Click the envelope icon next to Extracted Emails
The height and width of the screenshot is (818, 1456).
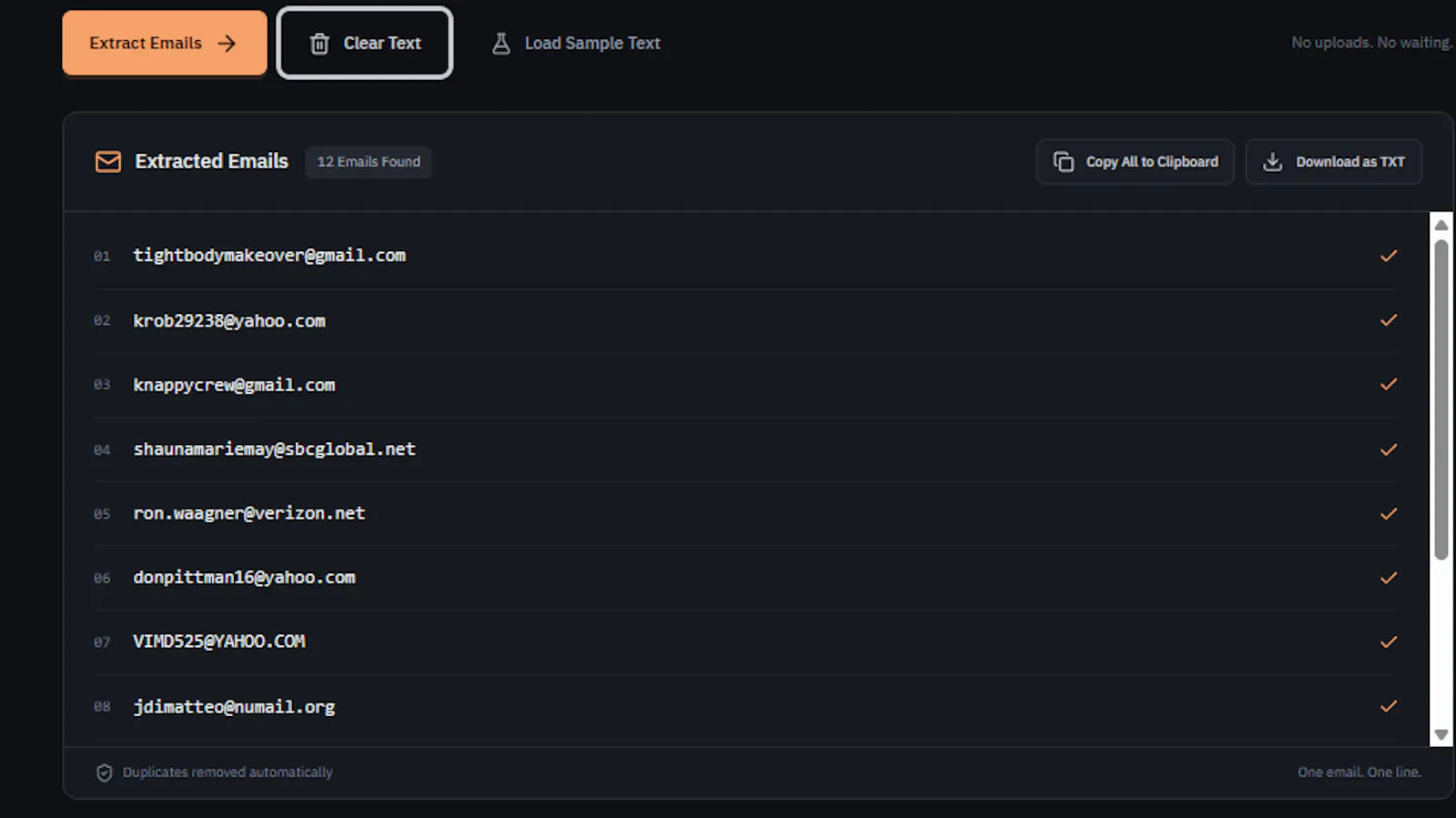[x=108, y=162]
